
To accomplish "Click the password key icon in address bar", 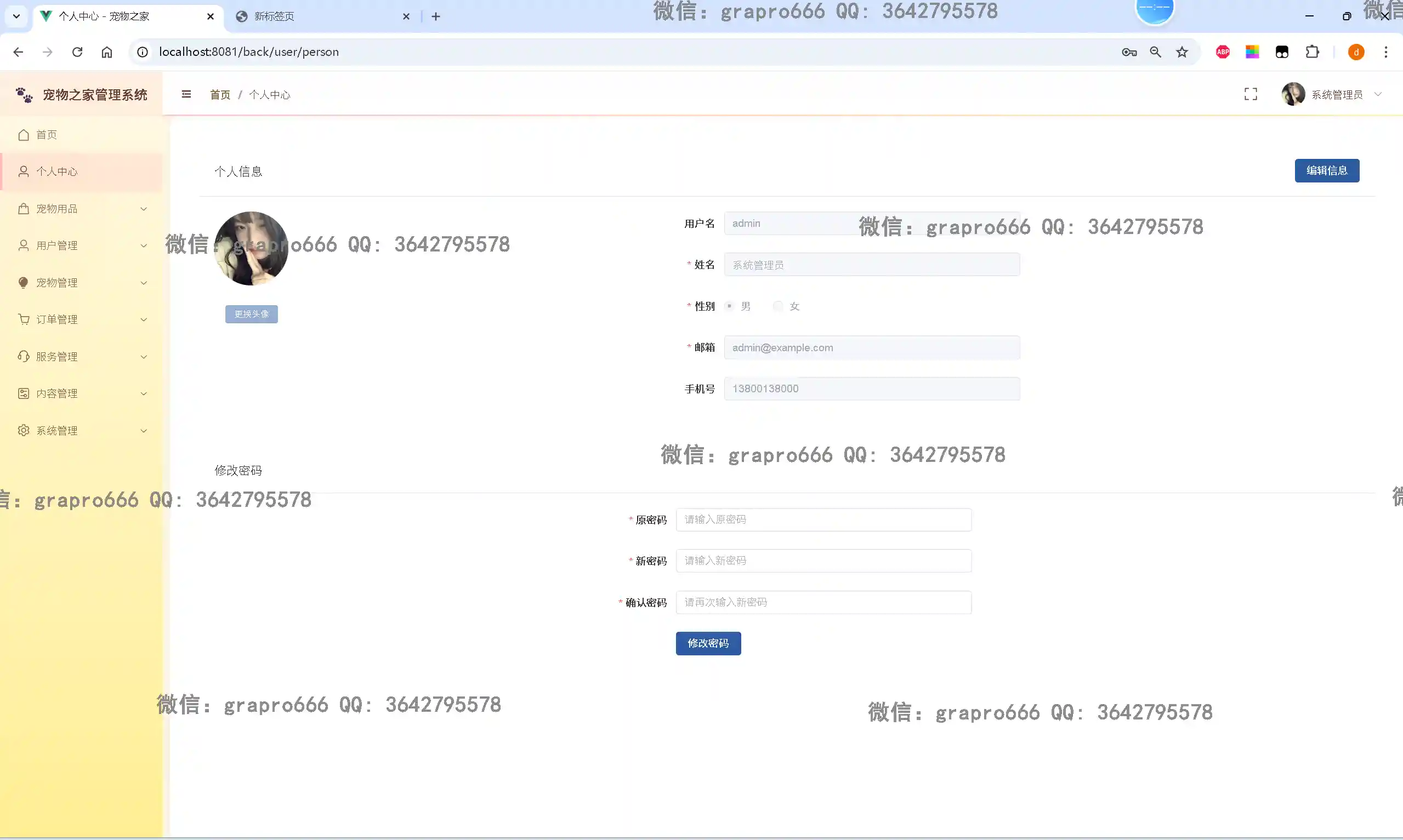I will click(1128, 52).
